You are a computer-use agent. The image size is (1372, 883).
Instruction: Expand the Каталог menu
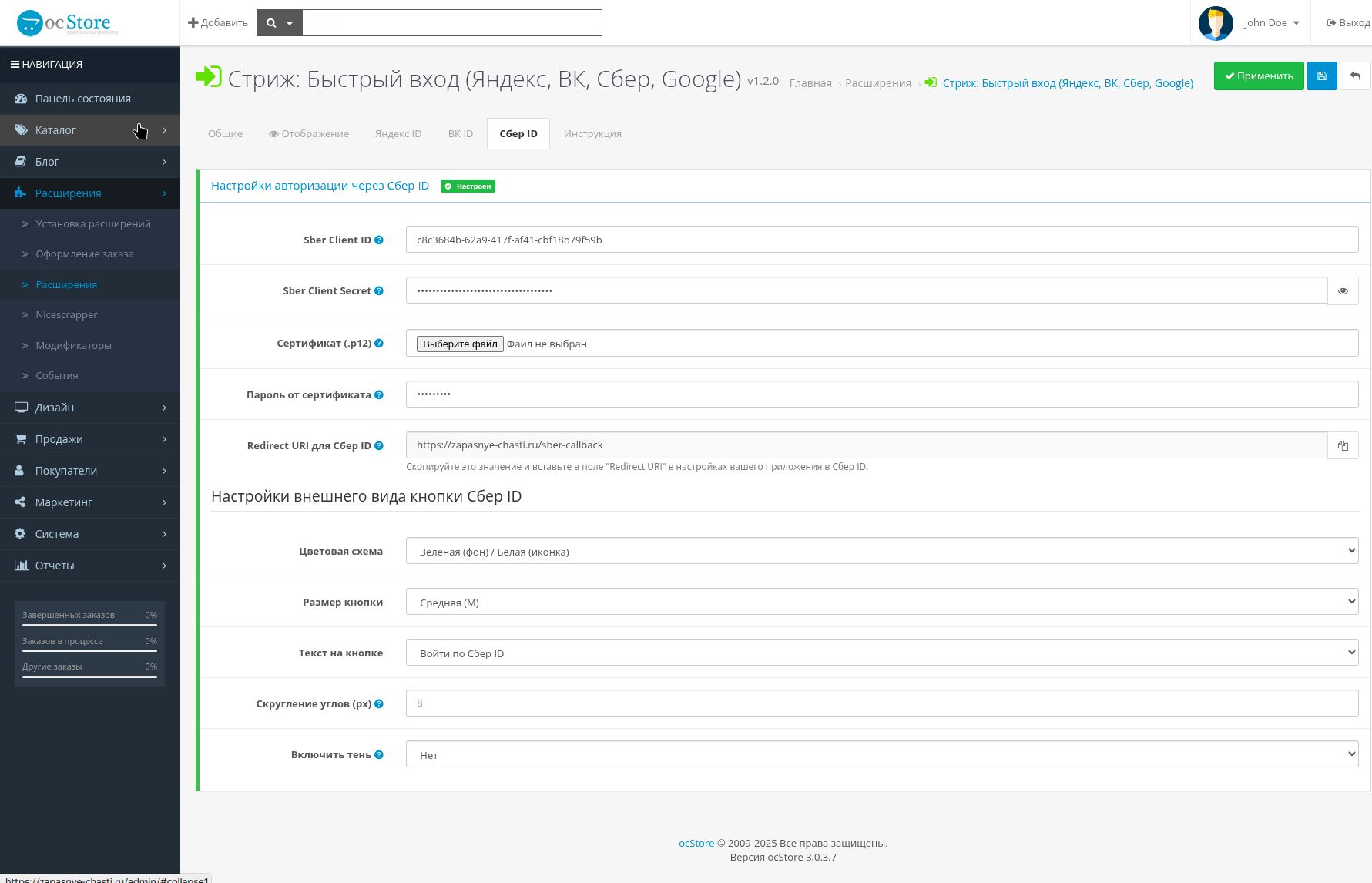coord(90,130)
